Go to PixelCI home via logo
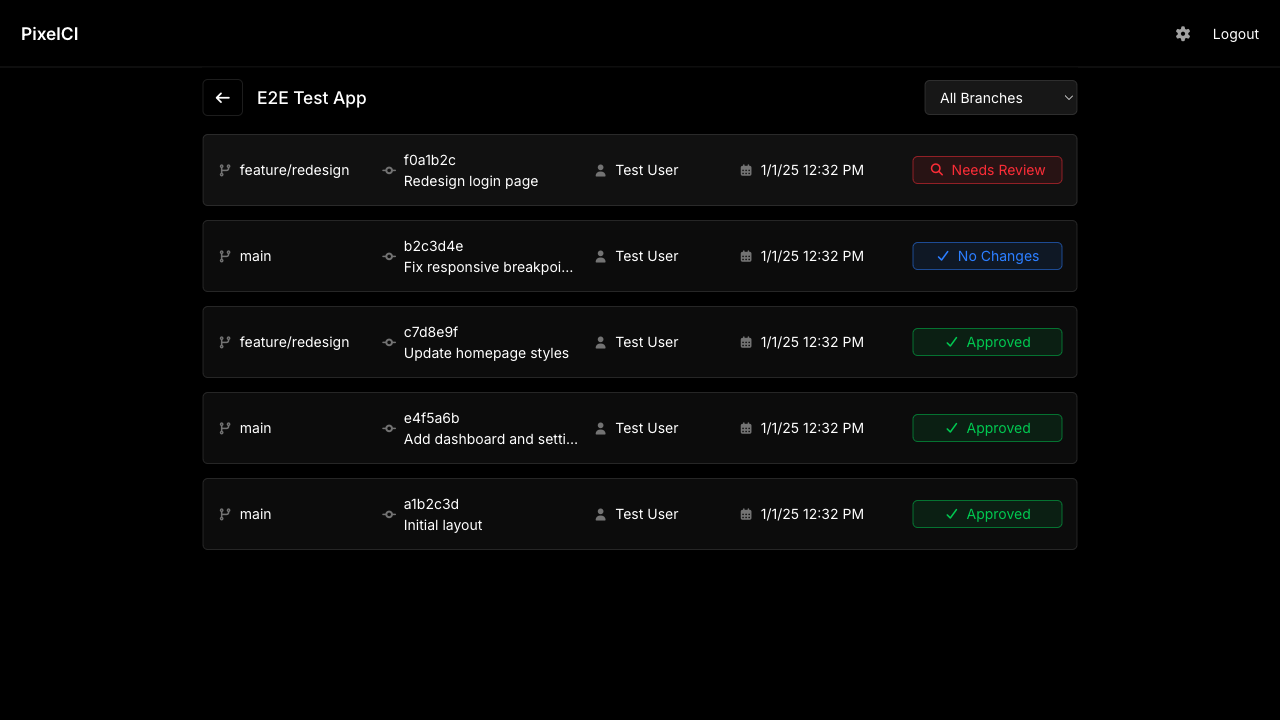 click(x=50, y=34)
